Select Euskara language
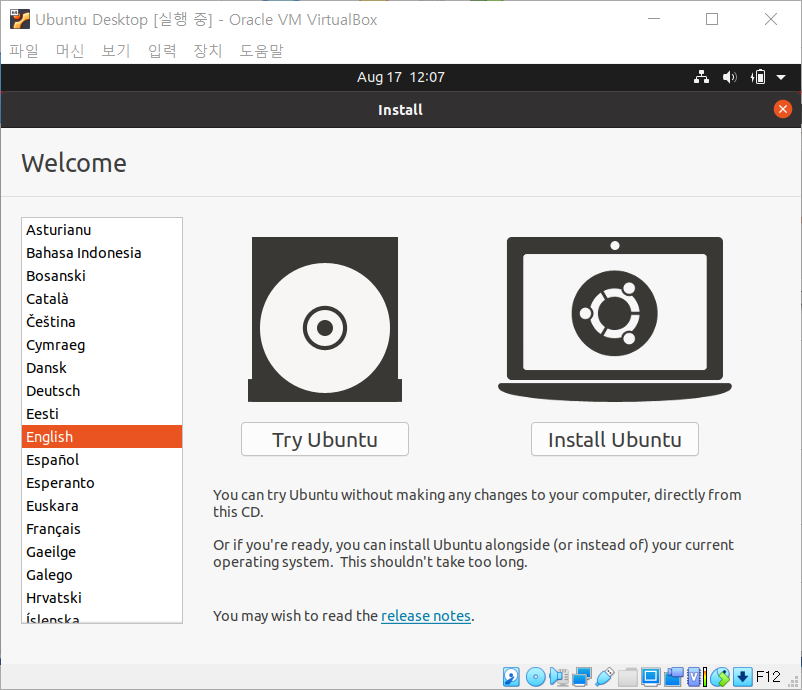The width and height of the screenshot is (802, 690). [x=102, y=506]
